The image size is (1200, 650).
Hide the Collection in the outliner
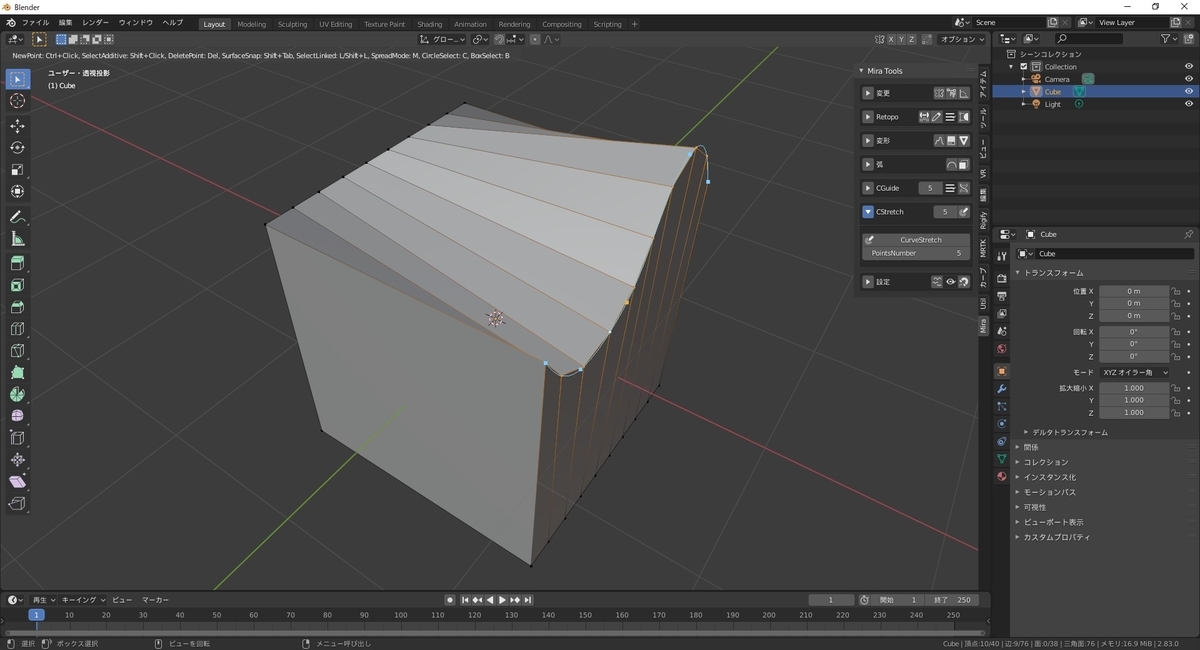1189,66
